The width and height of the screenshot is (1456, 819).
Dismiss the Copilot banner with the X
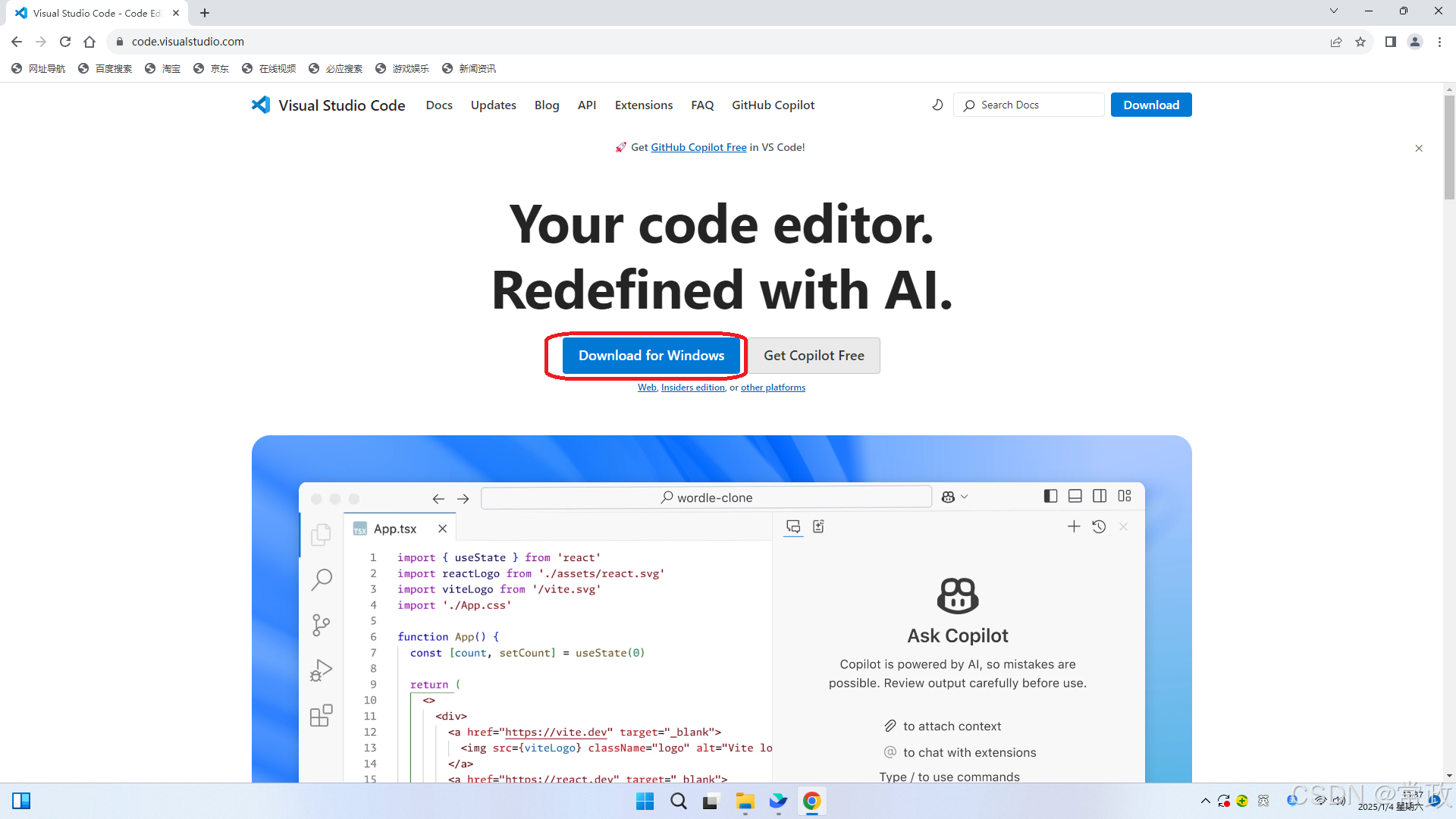coord(1419,148)
